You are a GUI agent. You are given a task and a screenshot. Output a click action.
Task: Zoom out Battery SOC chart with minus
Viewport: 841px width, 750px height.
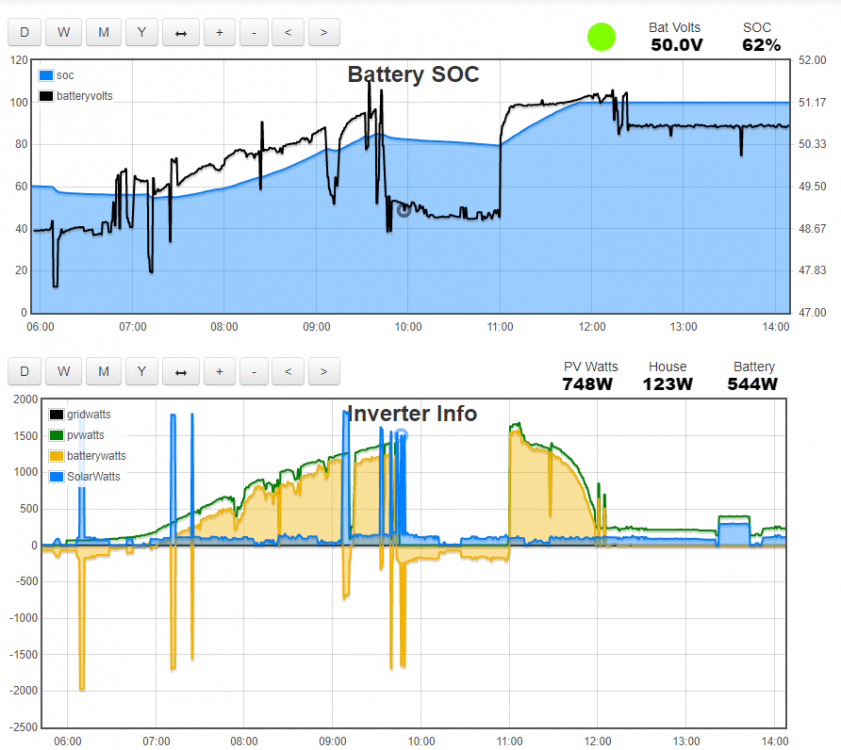tap(254, 32)
